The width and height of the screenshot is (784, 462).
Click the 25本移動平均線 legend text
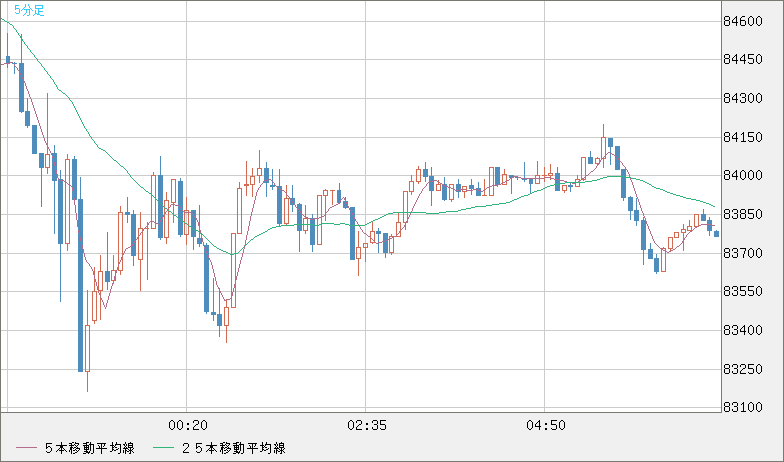point(234,448)
